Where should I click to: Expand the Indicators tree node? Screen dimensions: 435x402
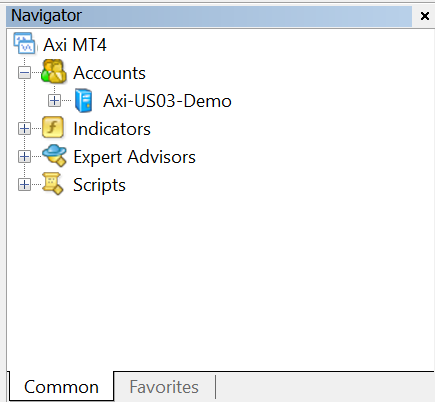[24, 128]
